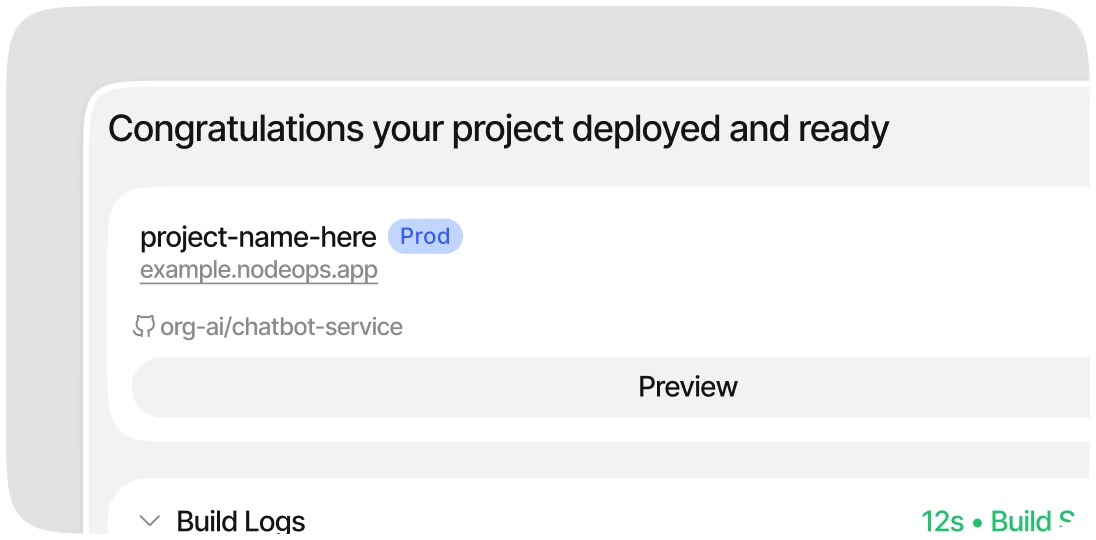Image resolution: width=1096 pixels, height=540 pixels.
Task: Click the green dot separator in build status
Action: point(977,523)
